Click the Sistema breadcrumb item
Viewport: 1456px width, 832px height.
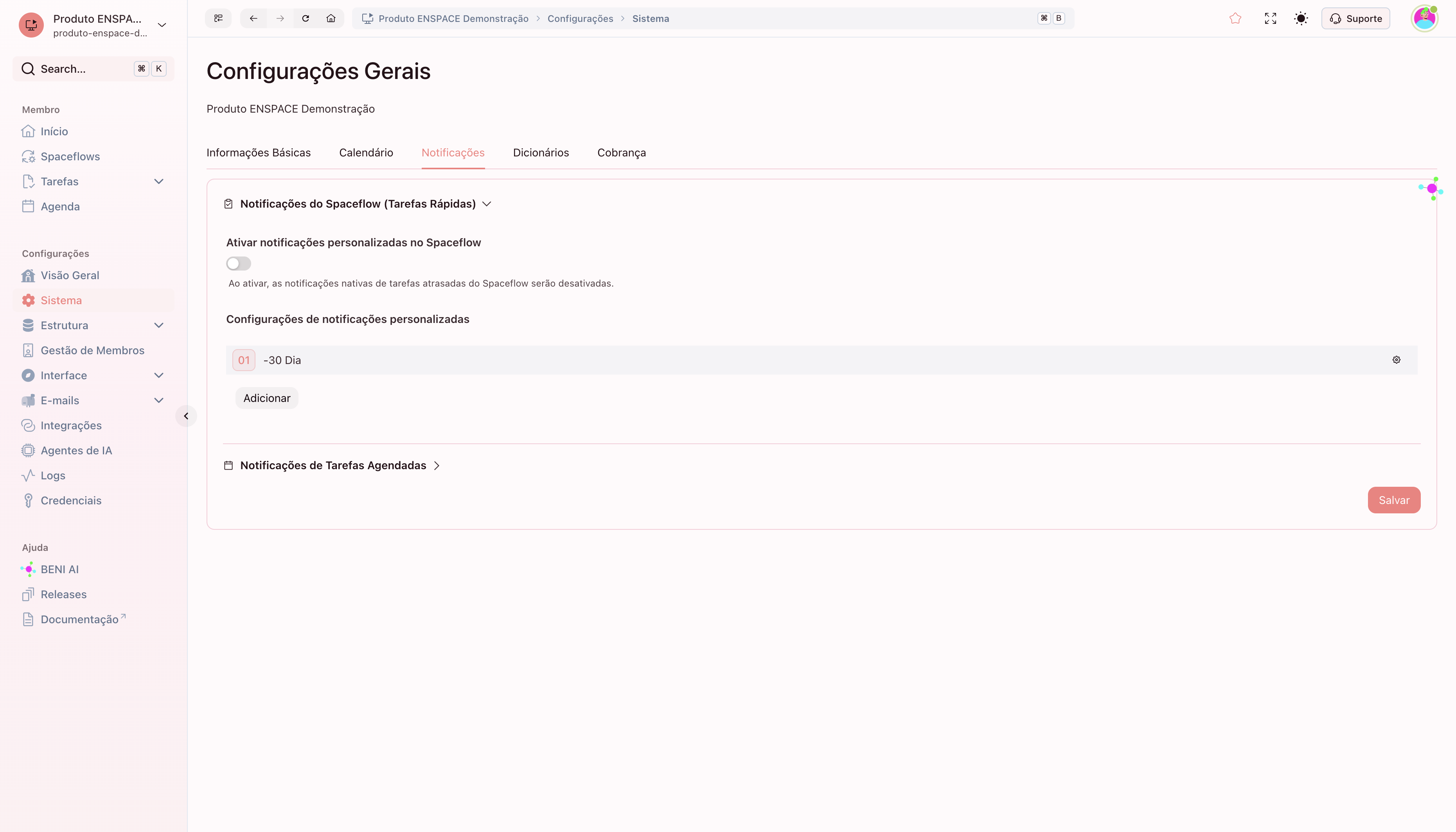pos(651,18)
